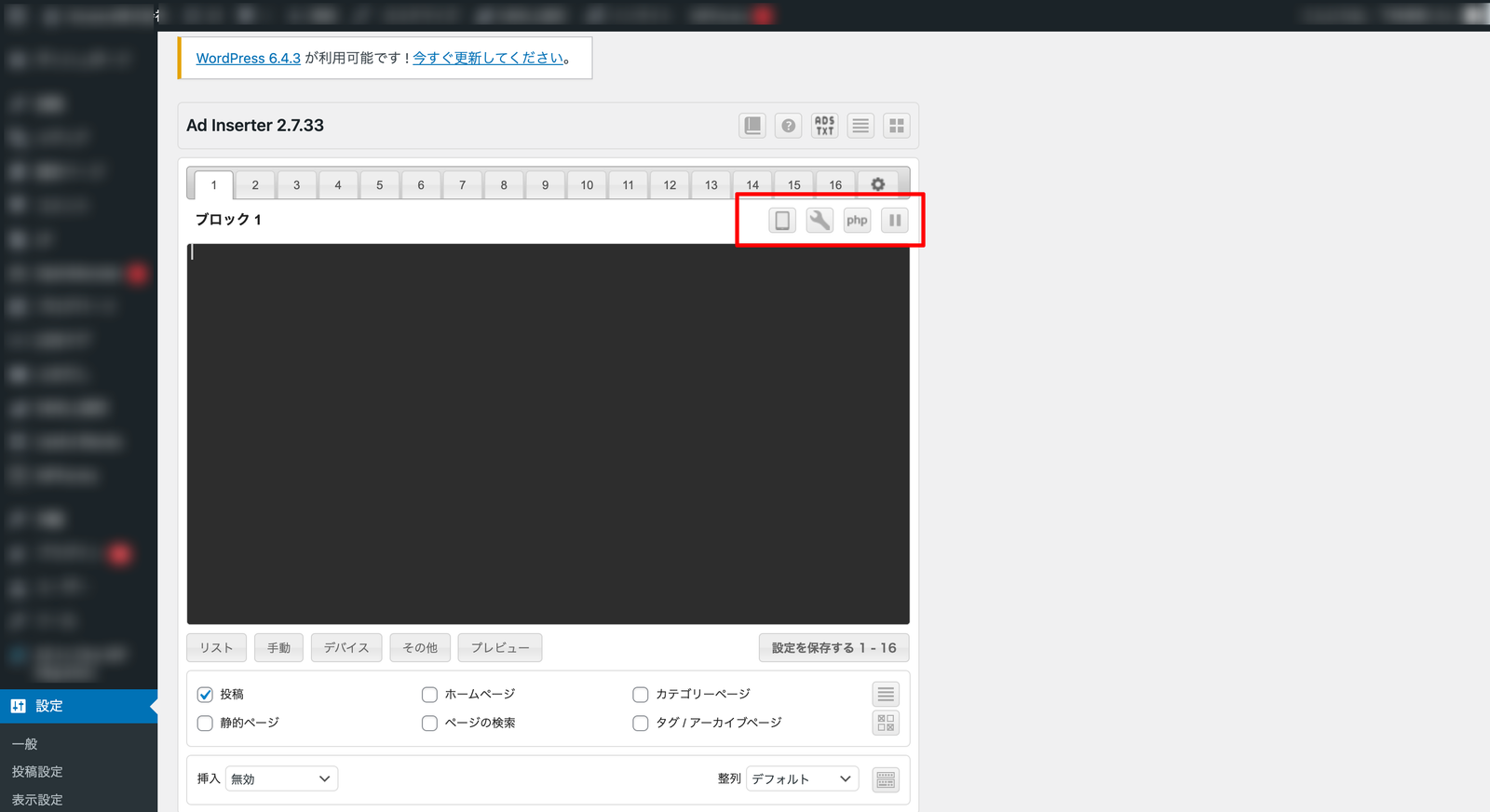
Task: Open code tools wrench icon
Action: pos(819,221)
